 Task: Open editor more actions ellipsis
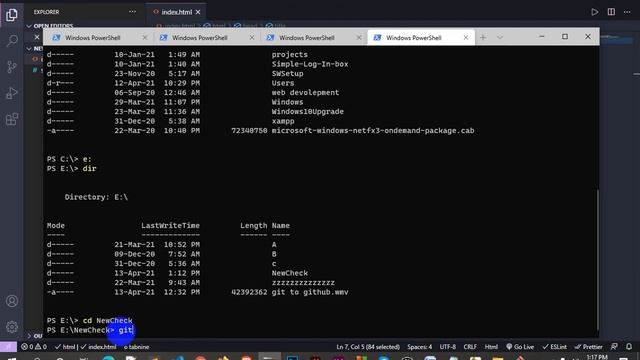(627, 12)
